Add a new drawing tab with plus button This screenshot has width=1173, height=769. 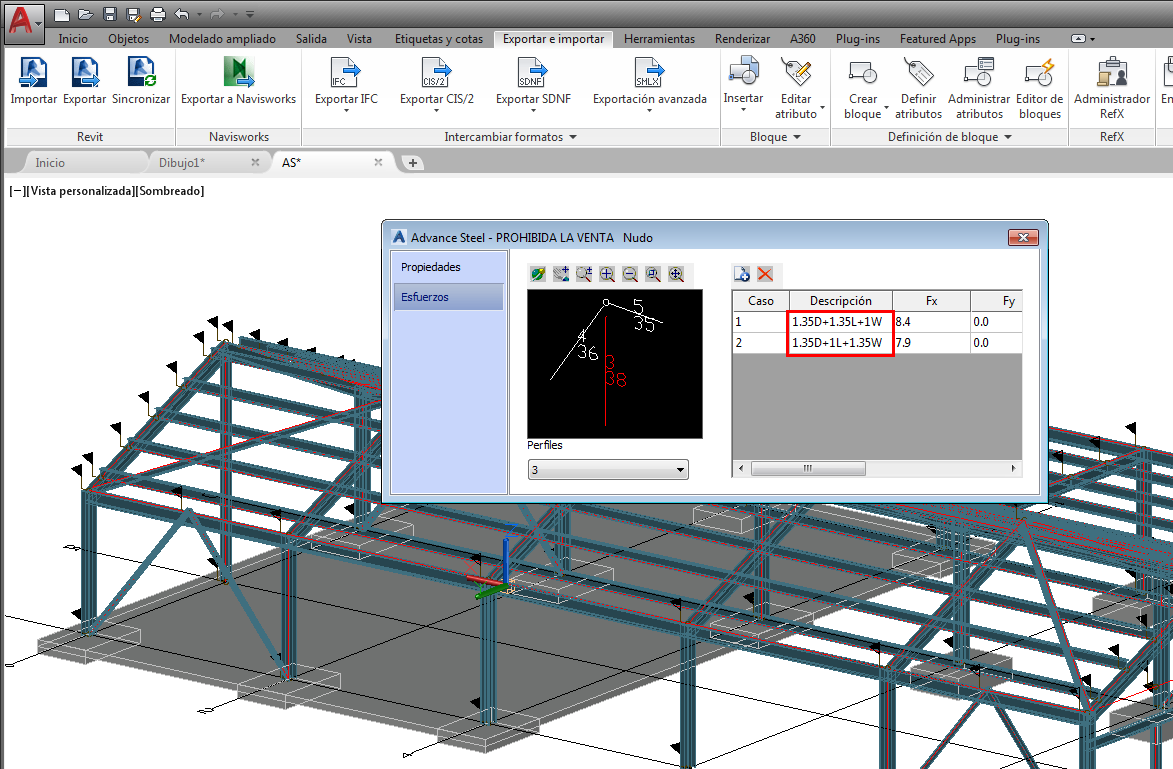(x=412, y=162)
